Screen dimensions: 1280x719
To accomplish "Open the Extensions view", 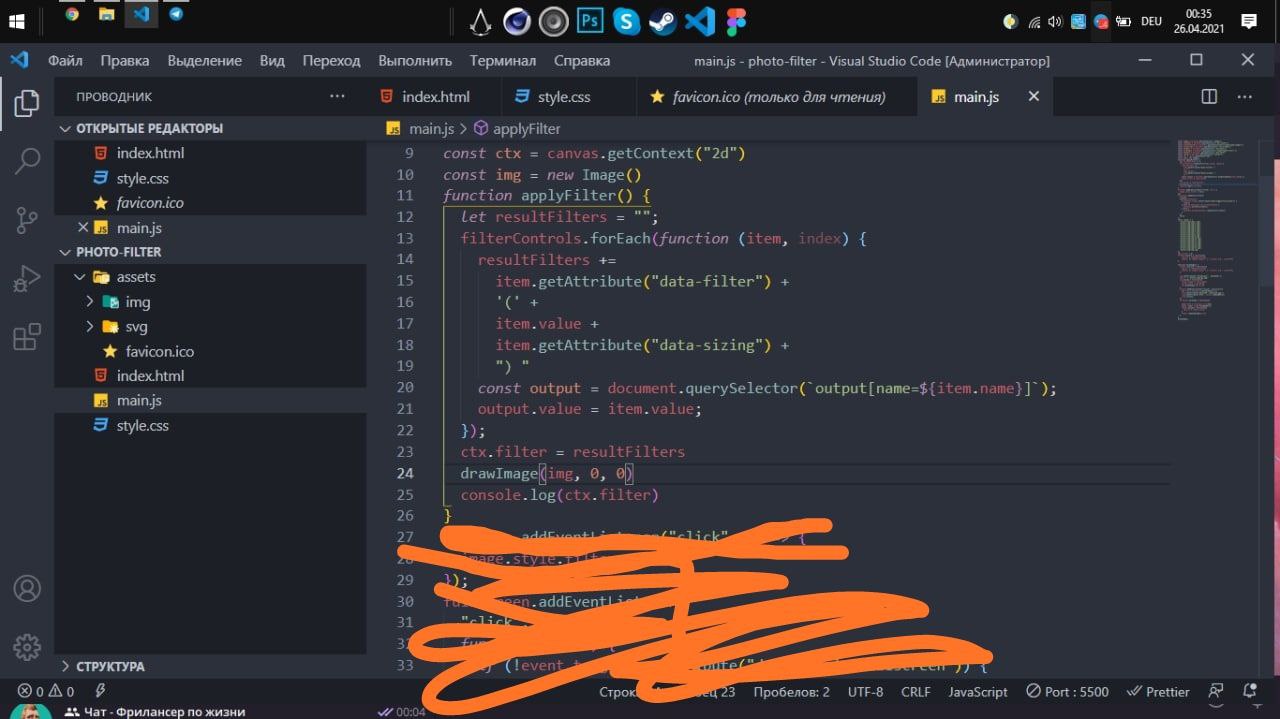I will (x=27, y=337).
